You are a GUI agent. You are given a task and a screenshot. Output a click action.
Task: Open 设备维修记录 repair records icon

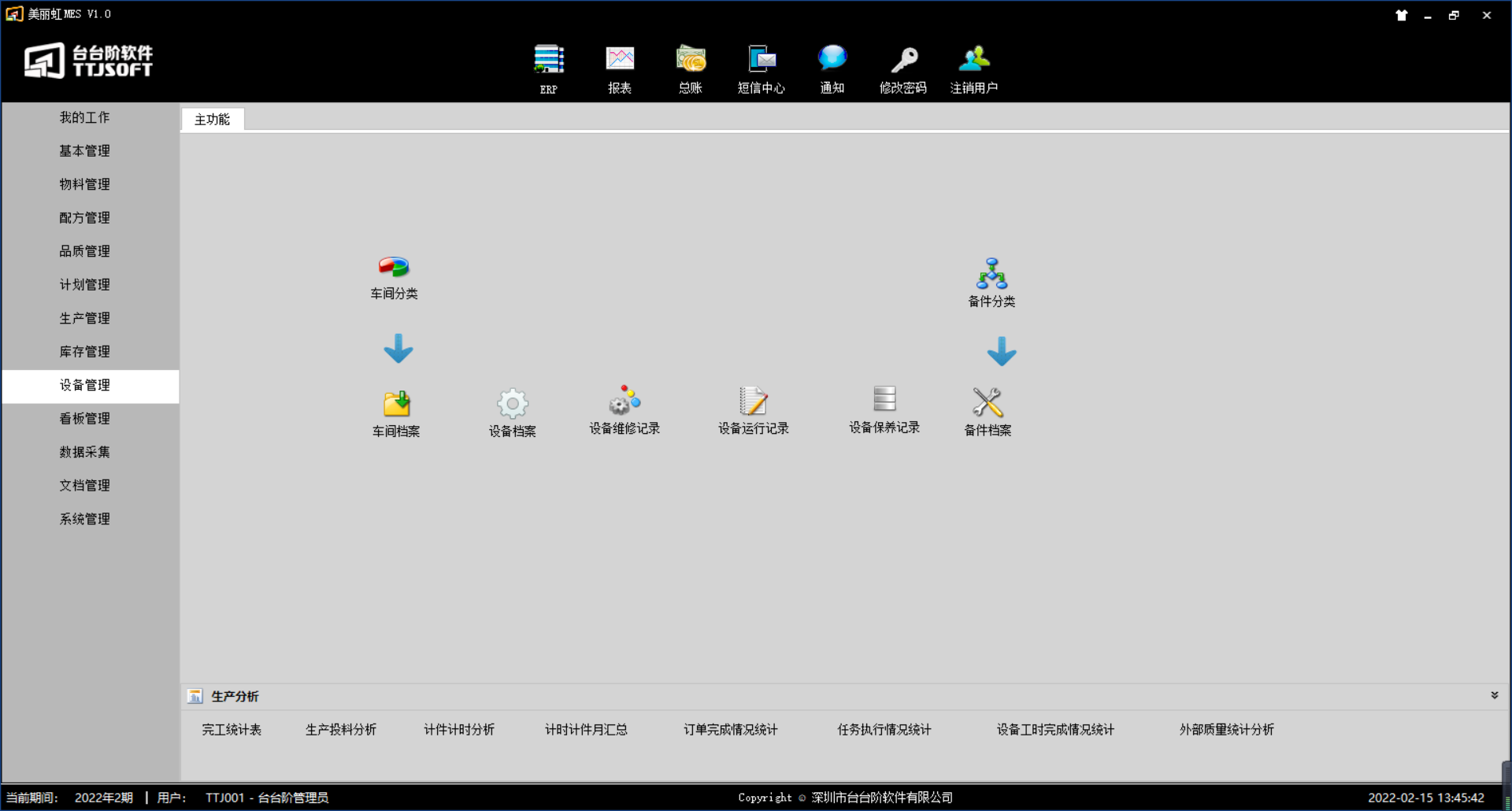(x=624, y=401)
